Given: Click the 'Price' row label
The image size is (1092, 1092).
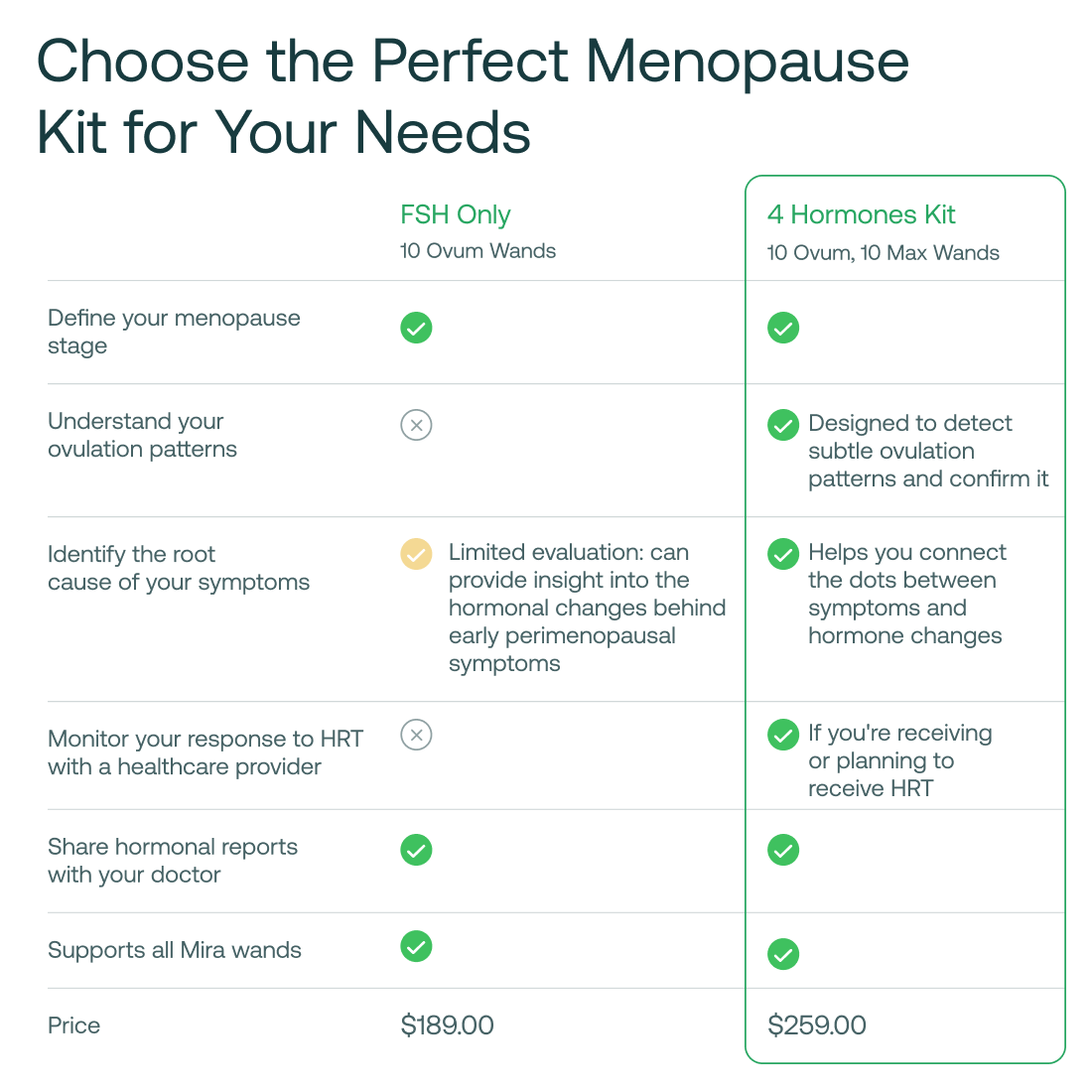Looking at the screenshot, I should coord(74,1025).
